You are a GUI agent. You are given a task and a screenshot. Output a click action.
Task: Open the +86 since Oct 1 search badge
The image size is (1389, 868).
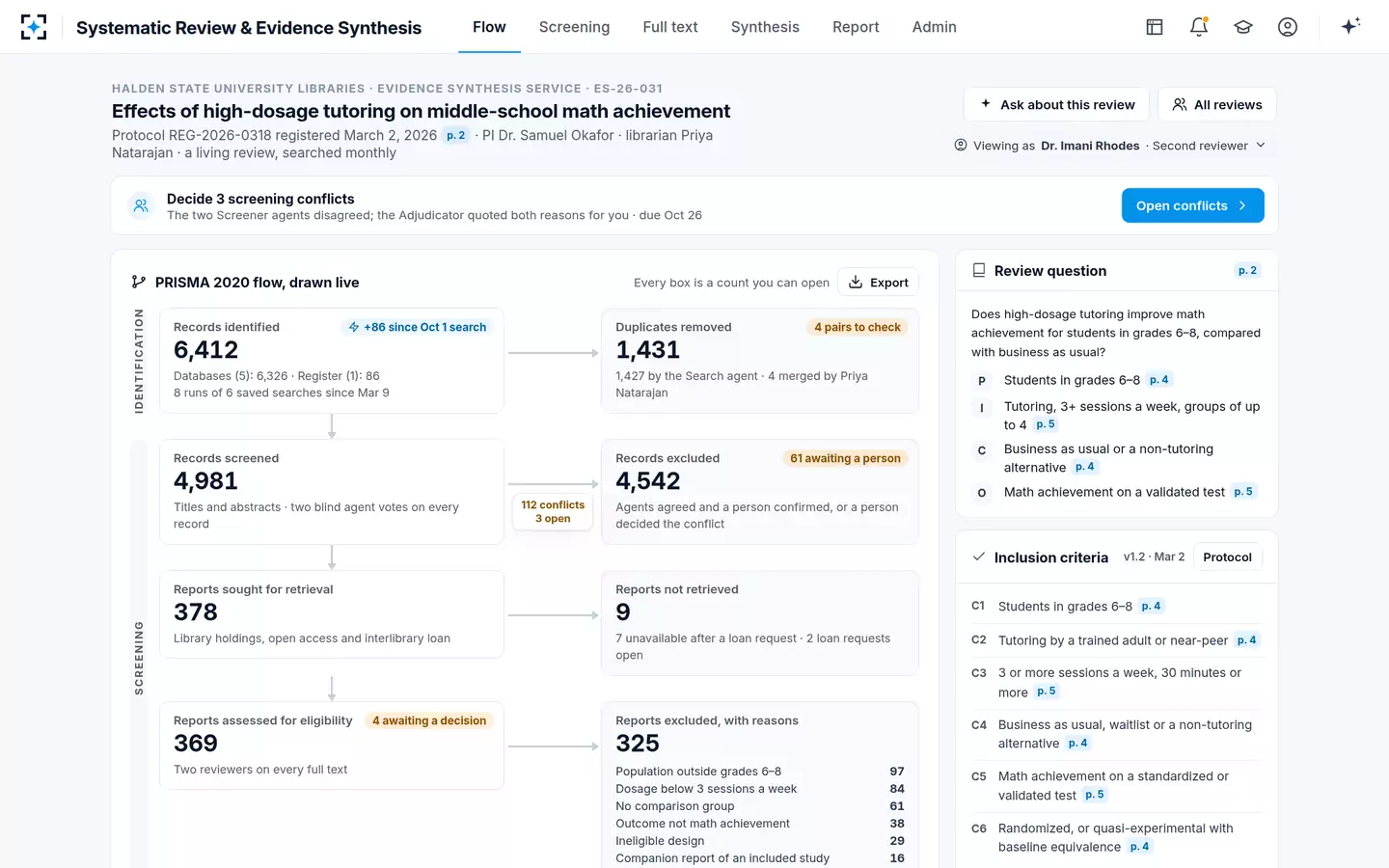[x=417, y=327]
